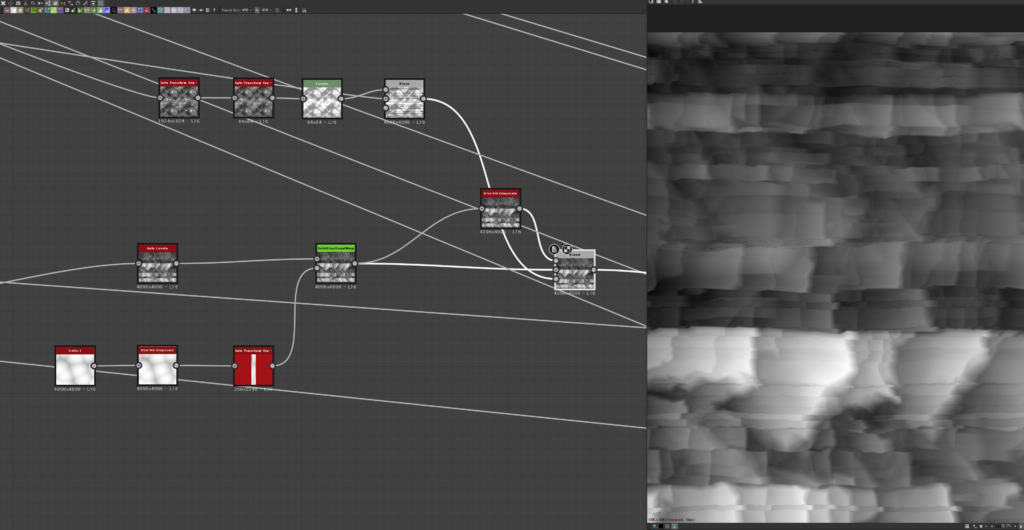Click the output connector of the striped Safe Transform node
This screenshot has width=1024, height=530.
(x=273, y=366)
